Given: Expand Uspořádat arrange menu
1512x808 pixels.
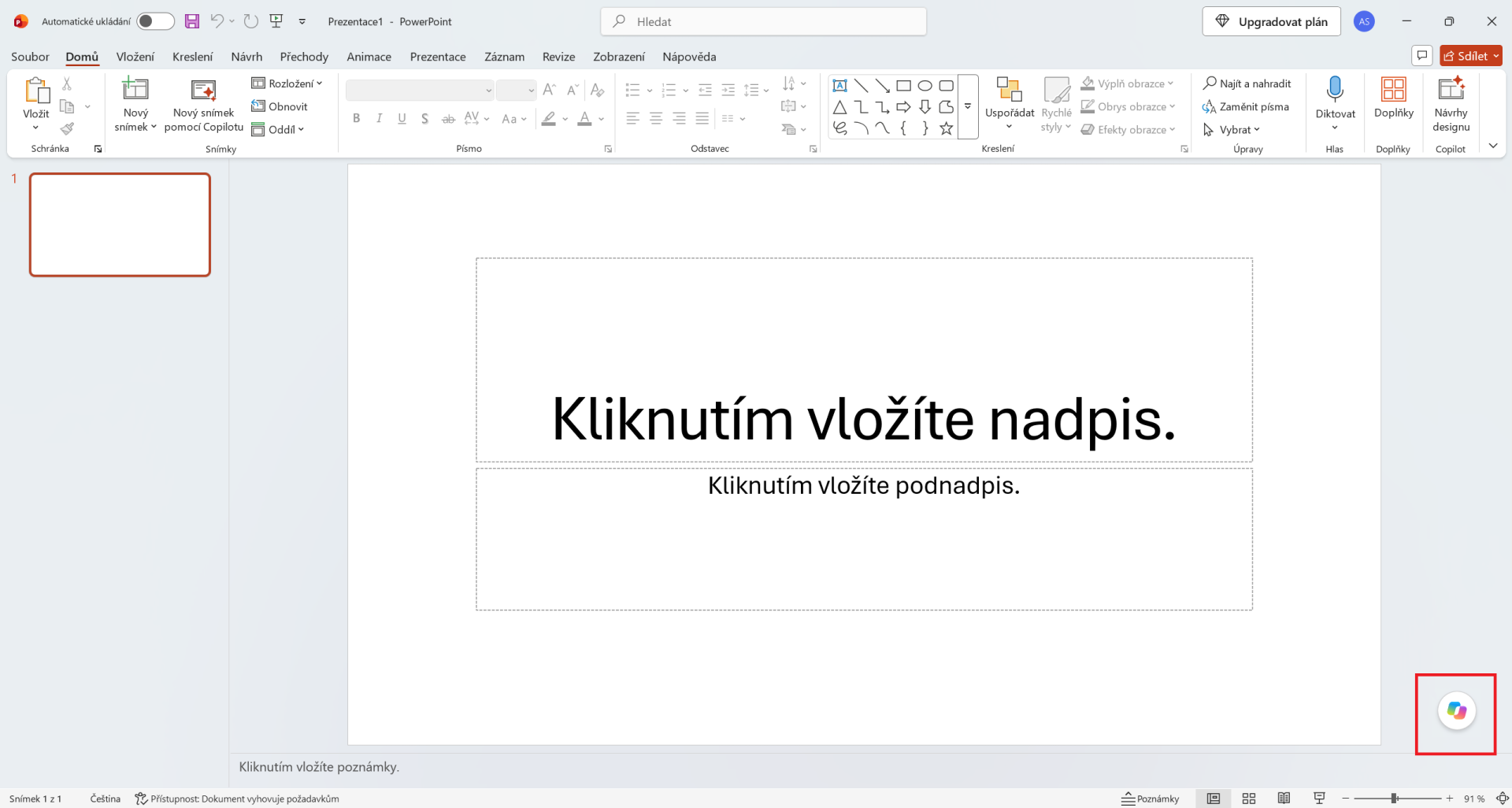Looking at the screenshot, I should 1010,104.
